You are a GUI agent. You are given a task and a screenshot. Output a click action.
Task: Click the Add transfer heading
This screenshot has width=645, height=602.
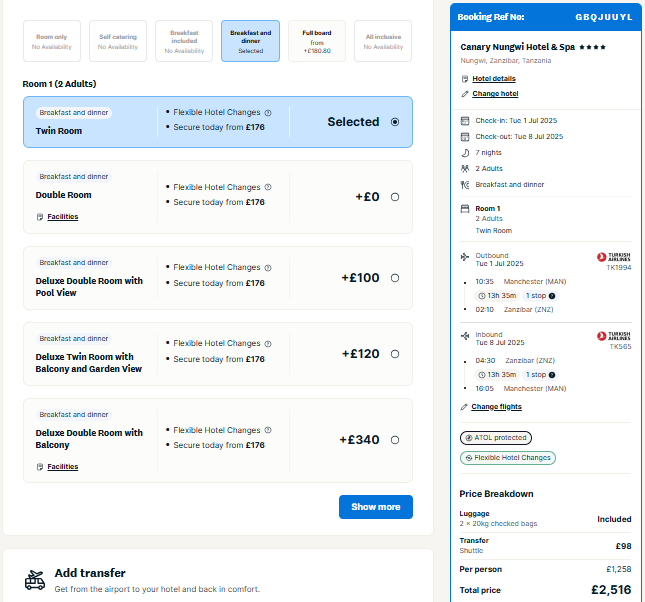90,573
